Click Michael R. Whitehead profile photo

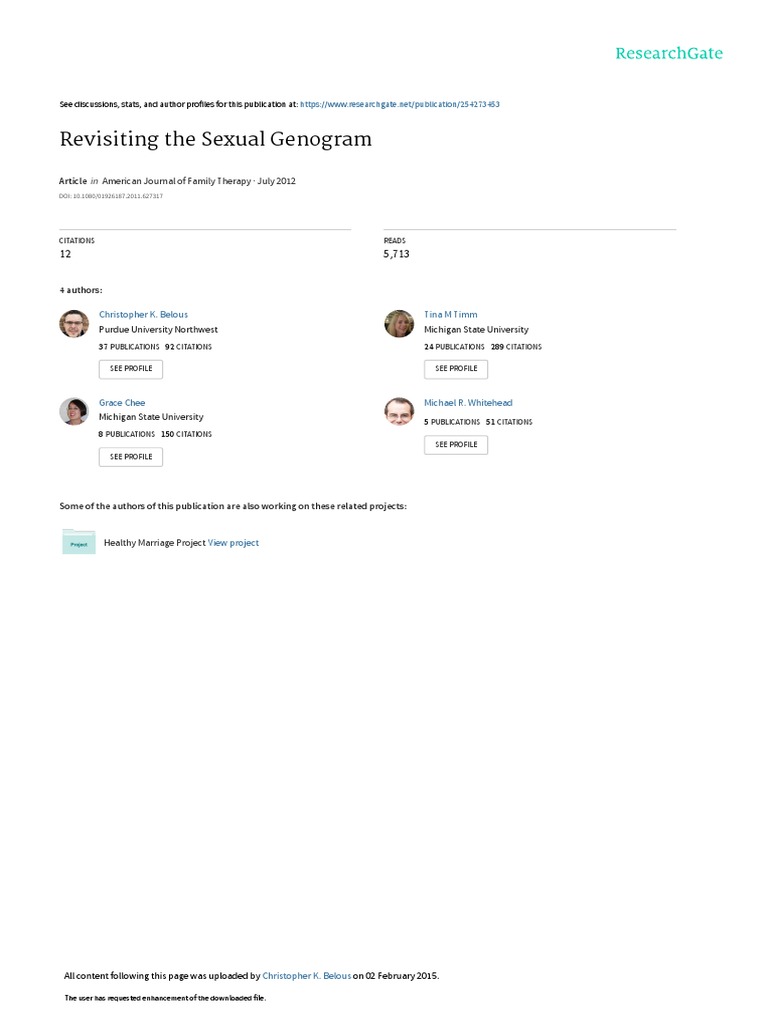coord(399,411)
